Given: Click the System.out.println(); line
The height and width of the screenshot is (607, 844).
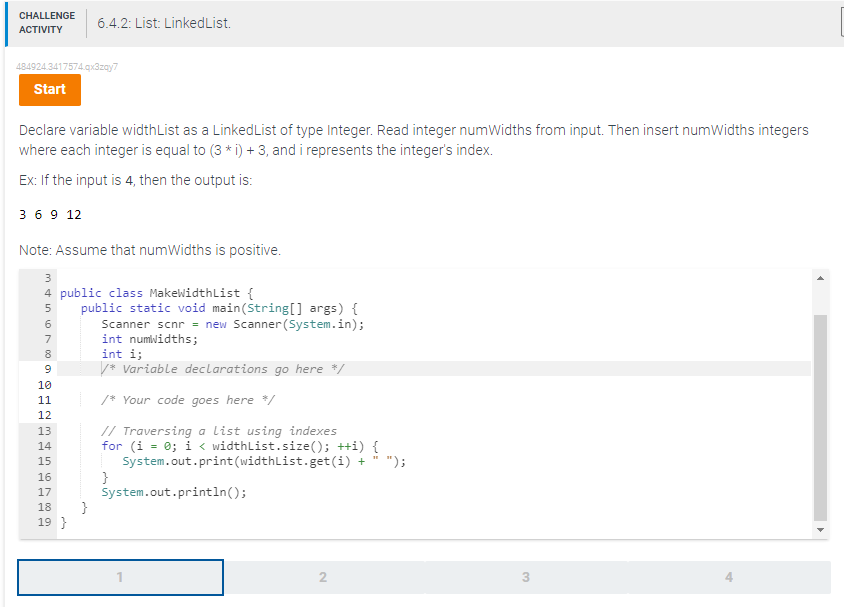Looking at the screenshot, I should [x=174, y=492].
